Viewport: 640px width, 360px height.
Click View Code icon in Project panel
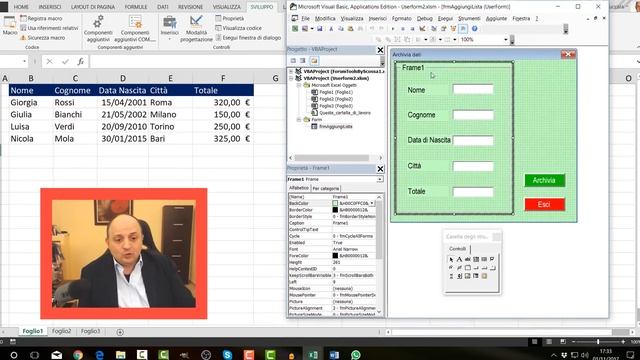293,61
